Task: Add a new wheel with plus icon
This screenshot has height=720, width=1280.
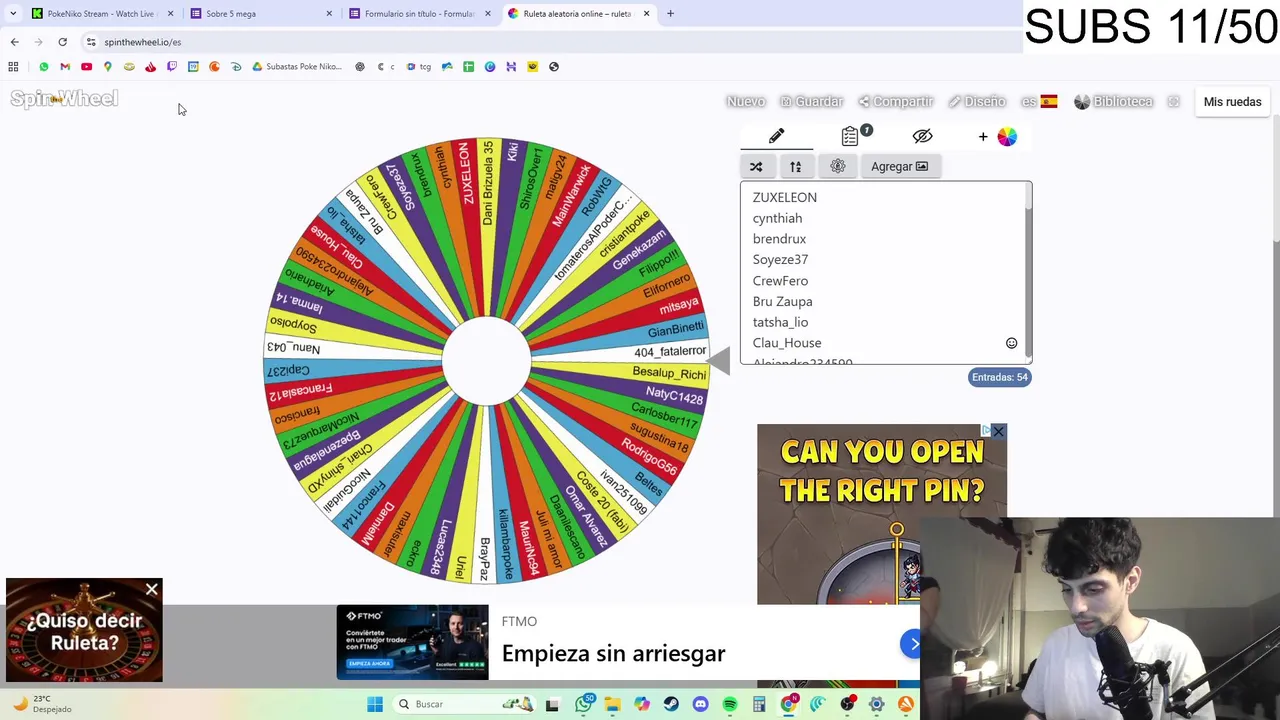Action: tap(983, 137)
